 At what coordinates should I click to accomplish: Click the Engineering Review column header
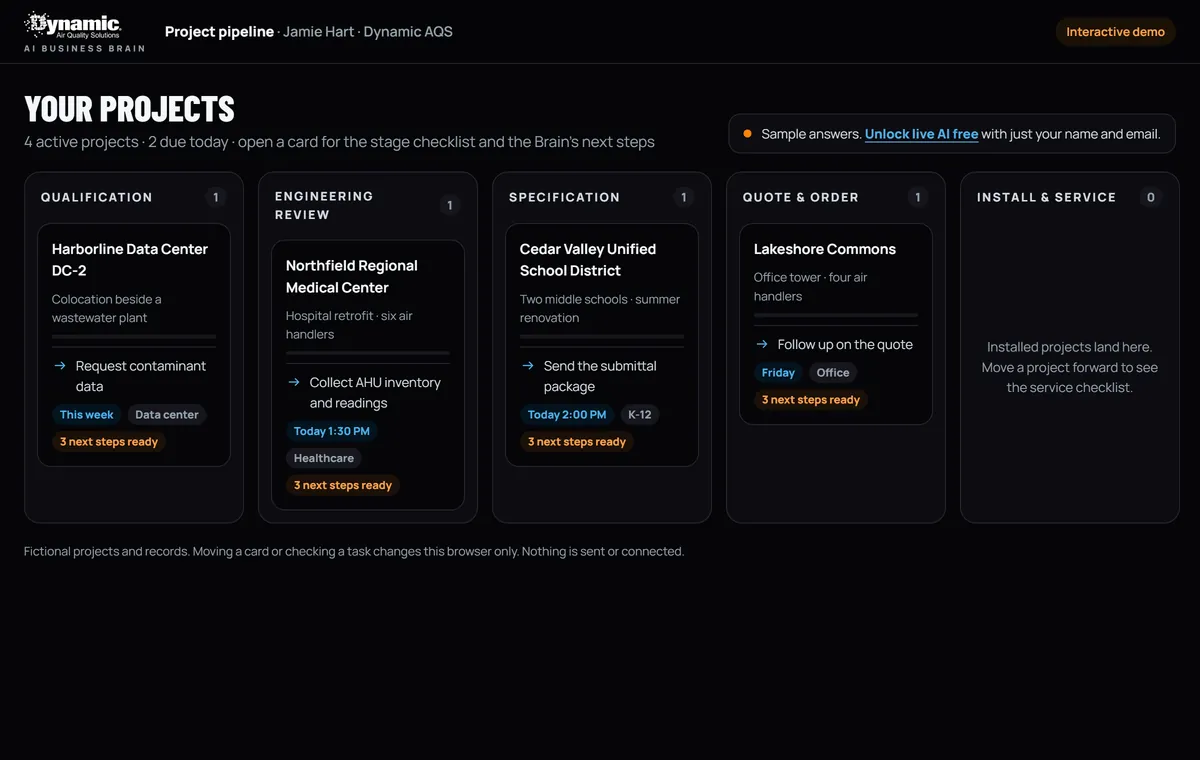[x=324, y=206]
